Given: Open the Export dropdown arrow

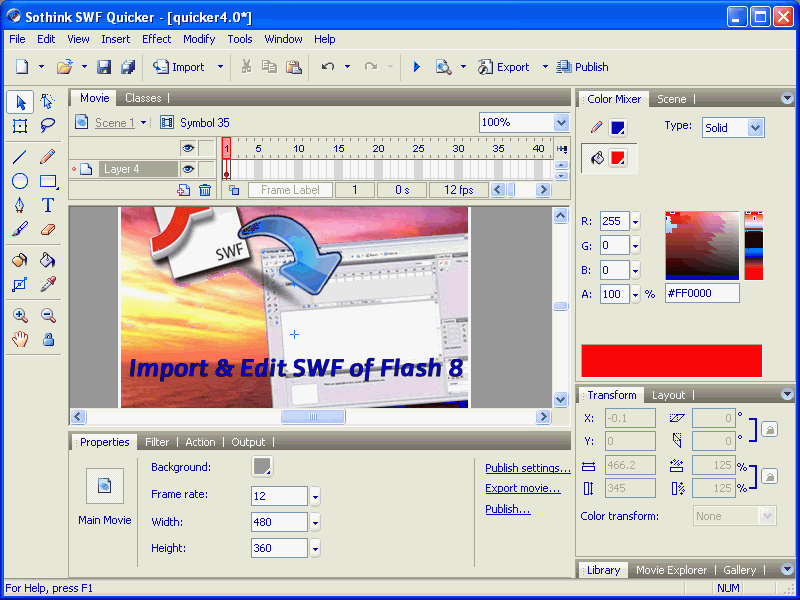Looking at the screenshot, I should (x=545, y=67).
